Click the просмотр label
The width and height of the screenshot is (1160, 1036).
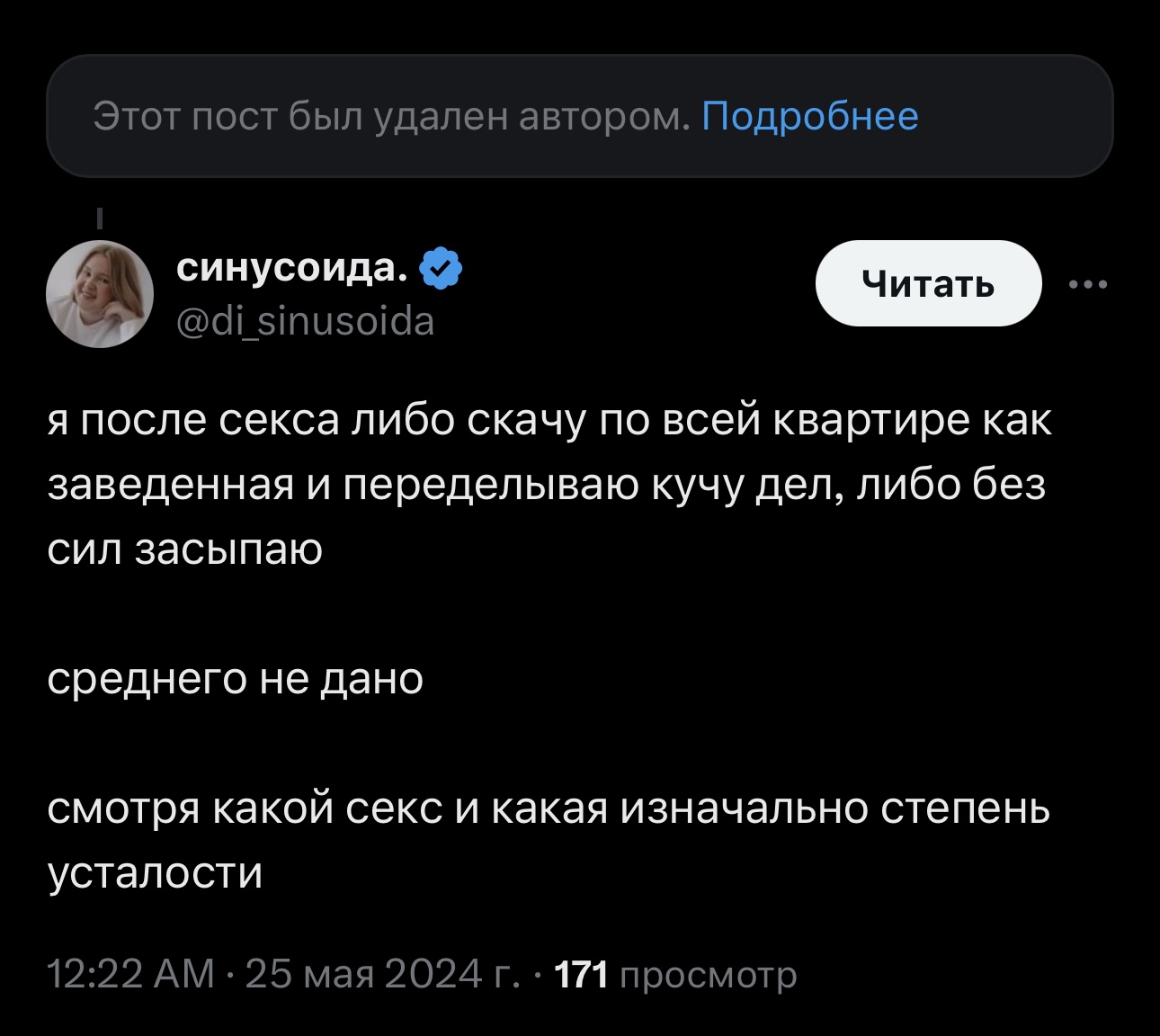tap(708, 976)
